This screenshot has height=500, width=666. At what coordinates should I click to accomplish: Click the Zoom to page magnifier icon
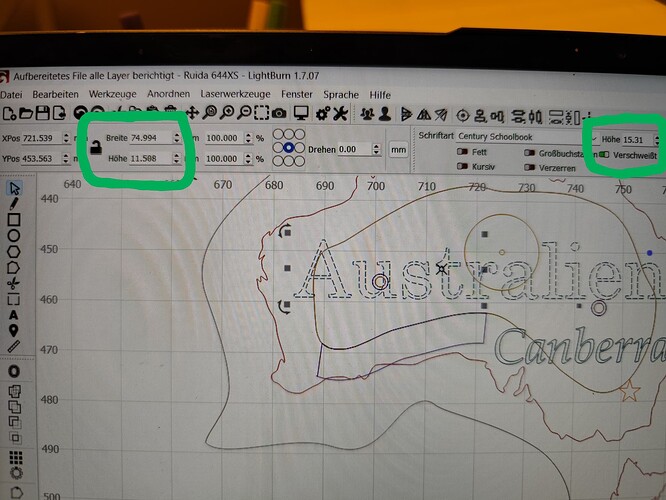coord(209,113)
